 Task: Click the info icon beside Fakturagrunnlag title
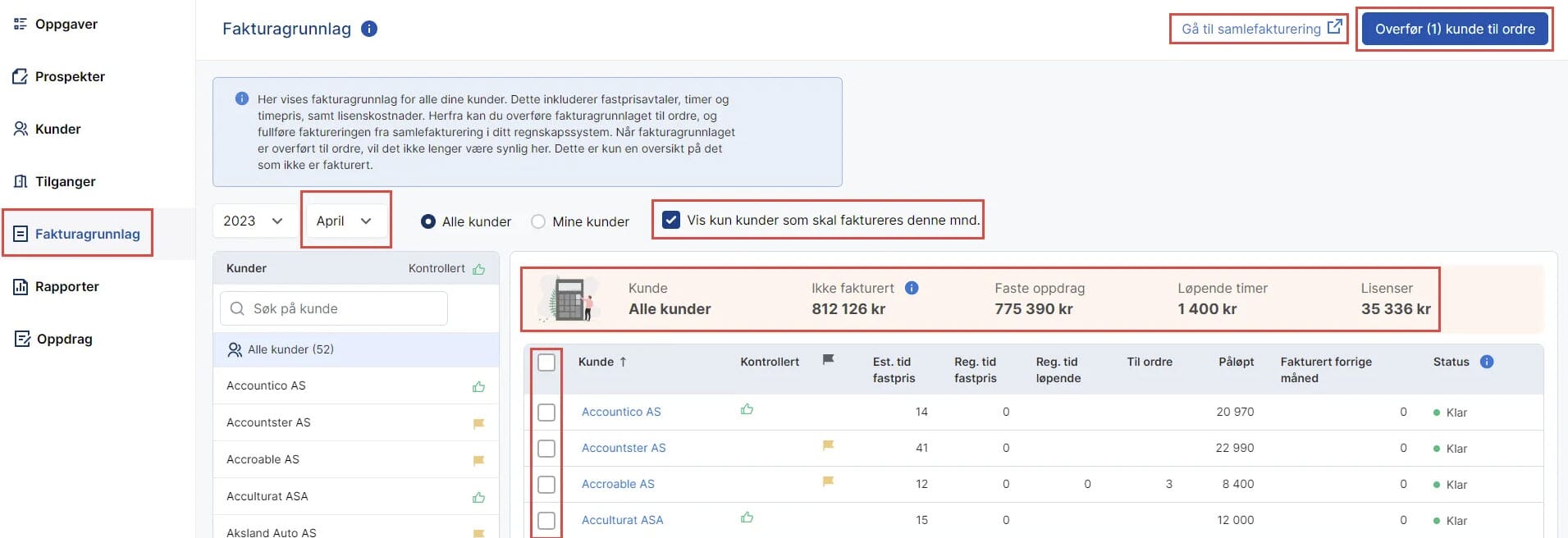tap(369, 29)
